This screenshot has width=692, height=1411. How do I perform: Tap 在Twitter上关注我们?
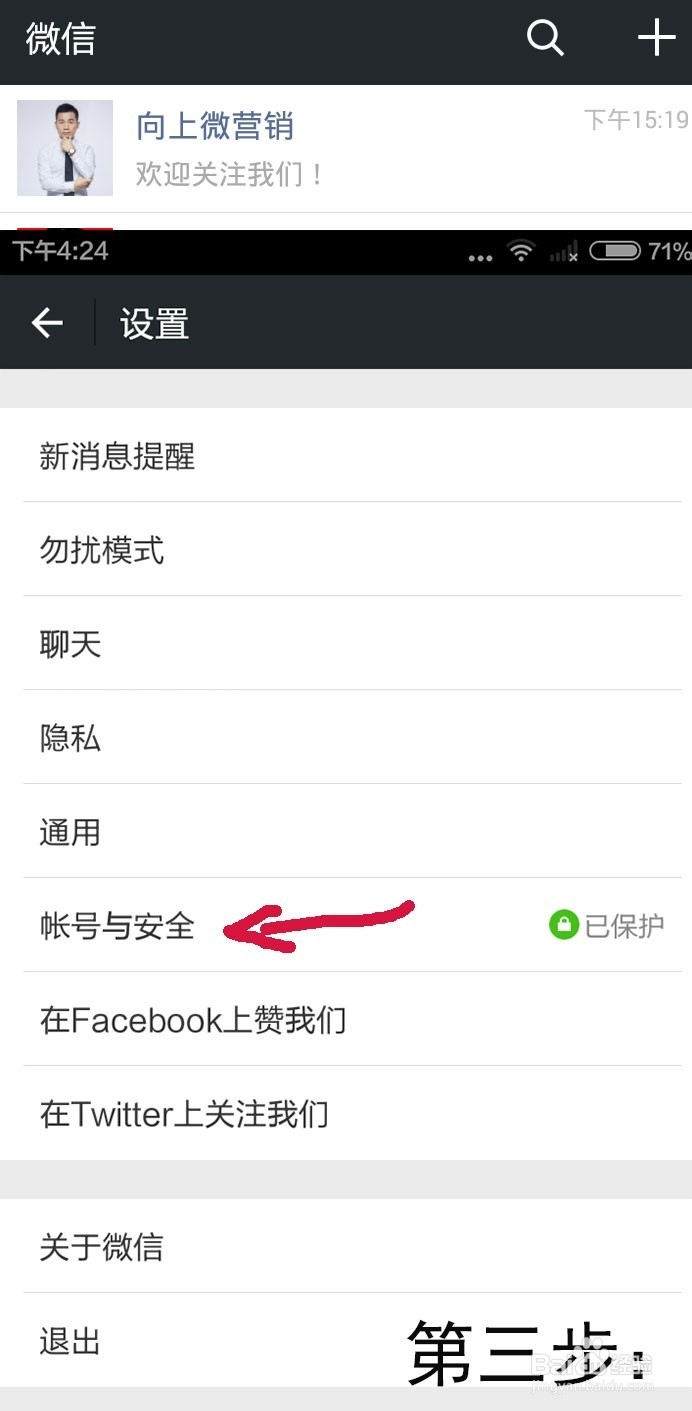click(x=346, y=1113)
